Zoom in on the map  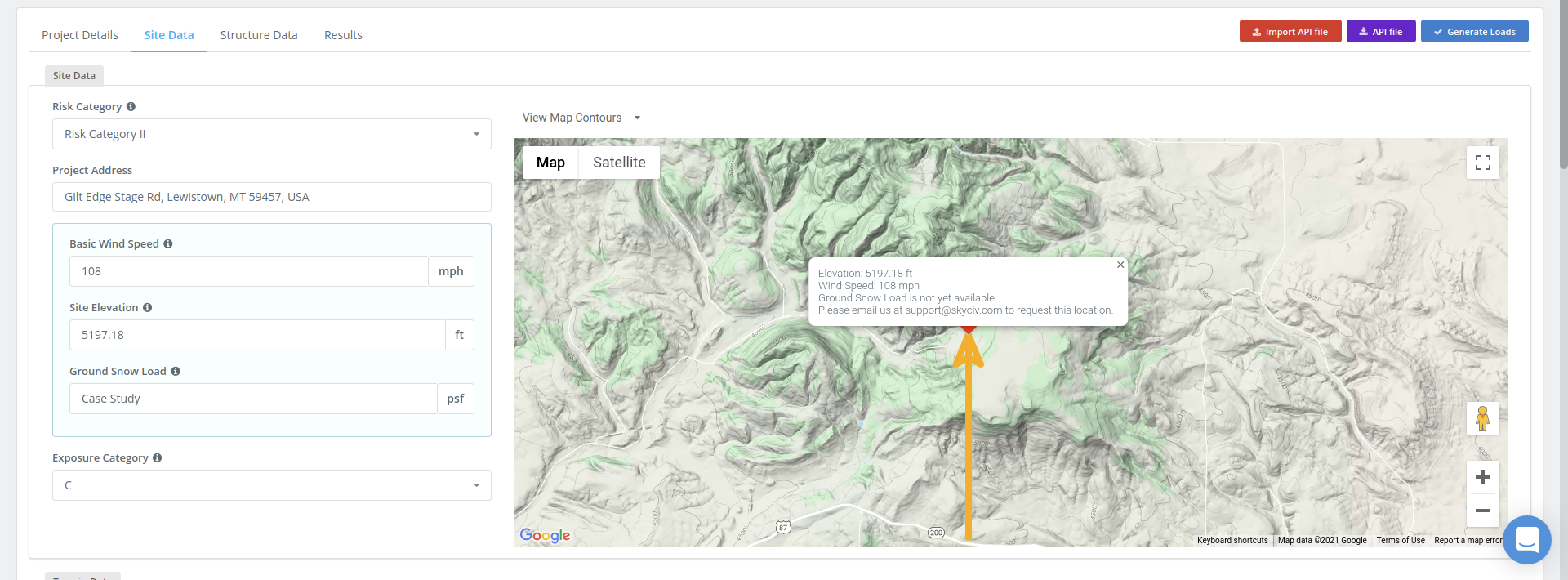(1482, 477)
